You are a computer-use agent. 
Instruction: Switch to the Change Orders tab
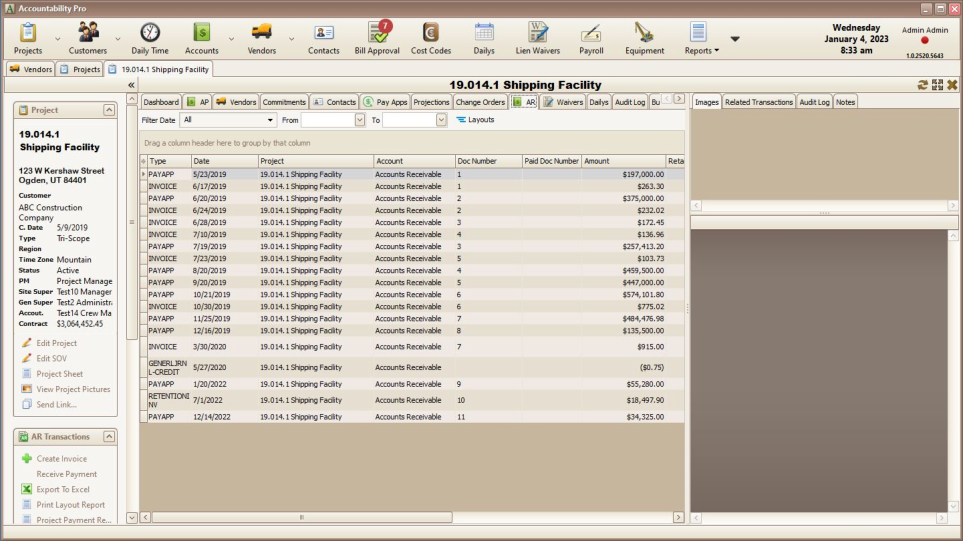click(480, 102)
